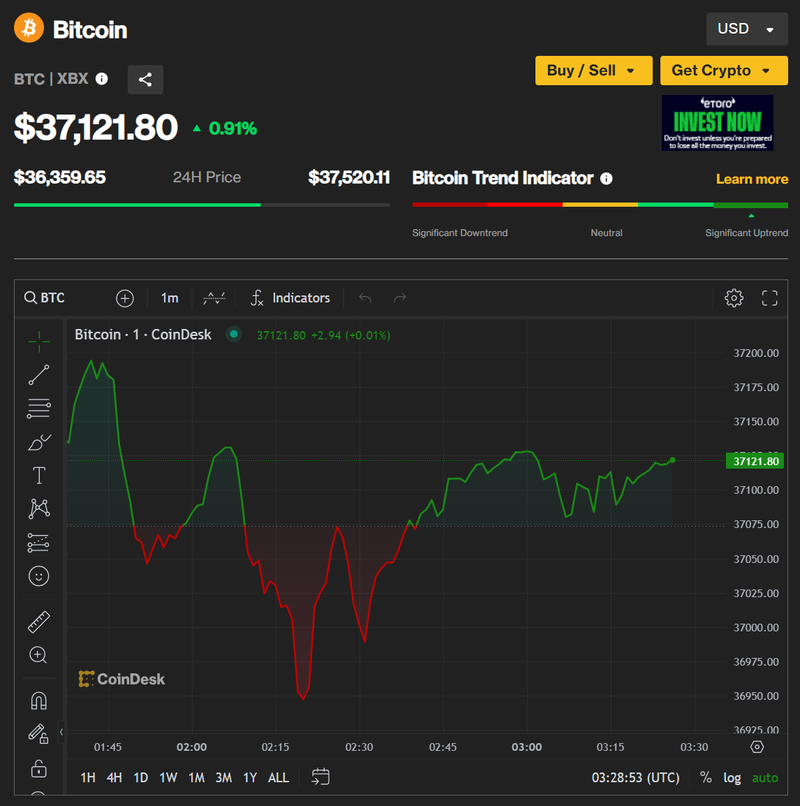The image size is (800, 806).
Task: Click the BTC symbol search field
Action: 60,298
